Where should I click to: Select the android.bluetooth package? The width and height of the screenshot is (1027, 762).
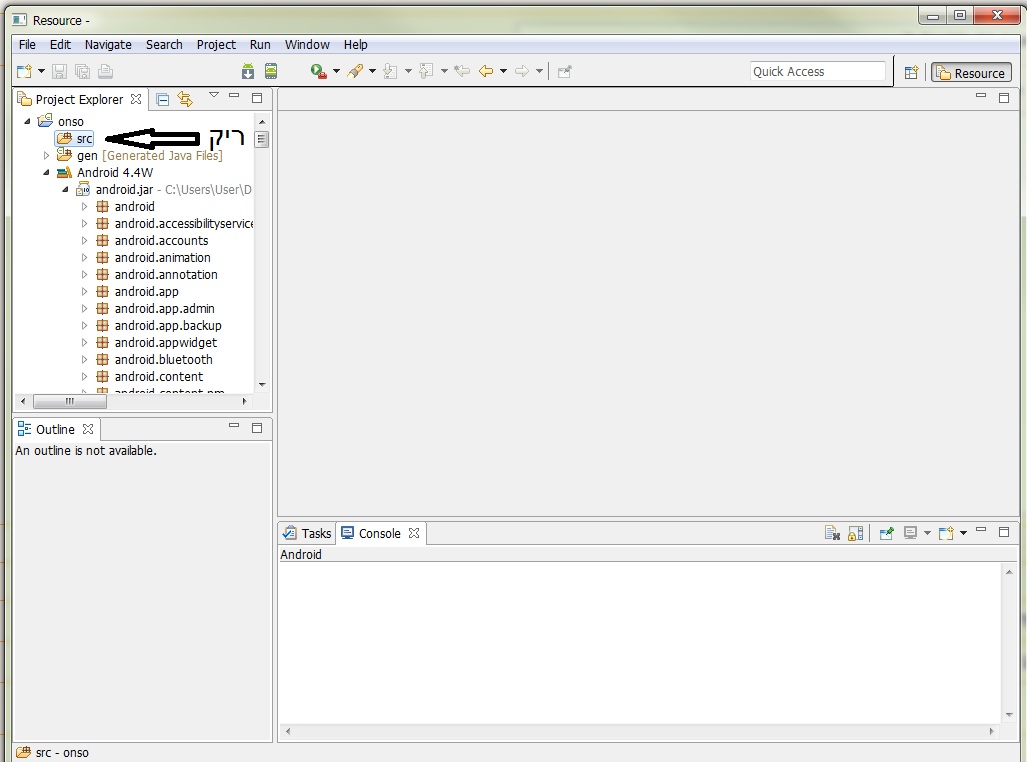tap(163, 359)
